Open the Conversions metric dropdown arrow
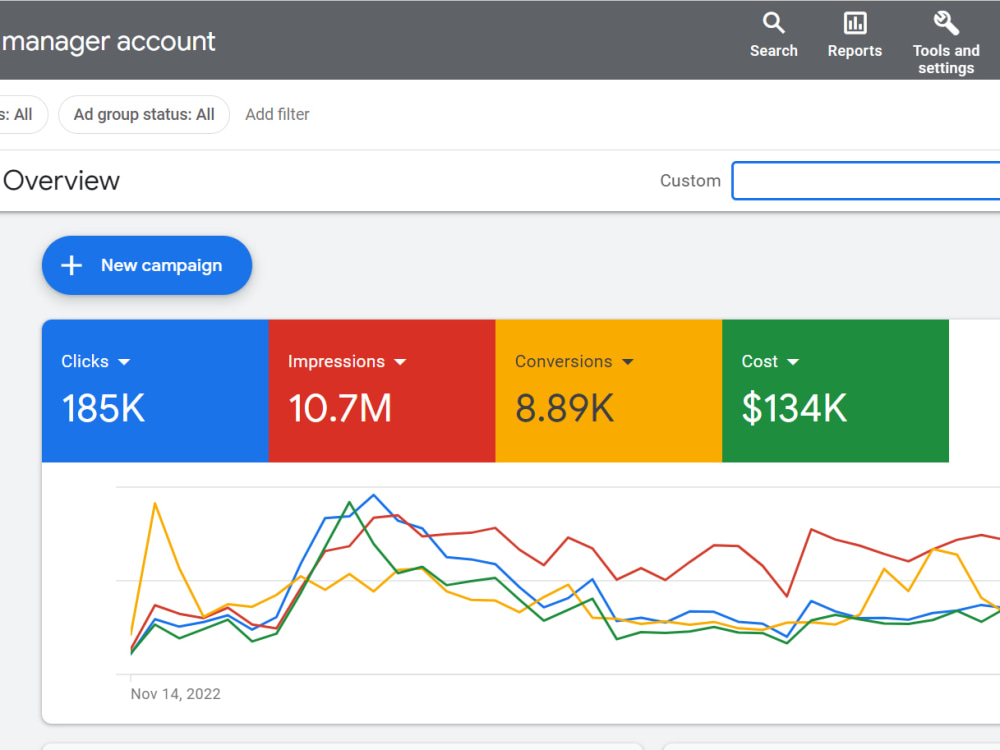1000x750 pixels. [x=628, y=362]
